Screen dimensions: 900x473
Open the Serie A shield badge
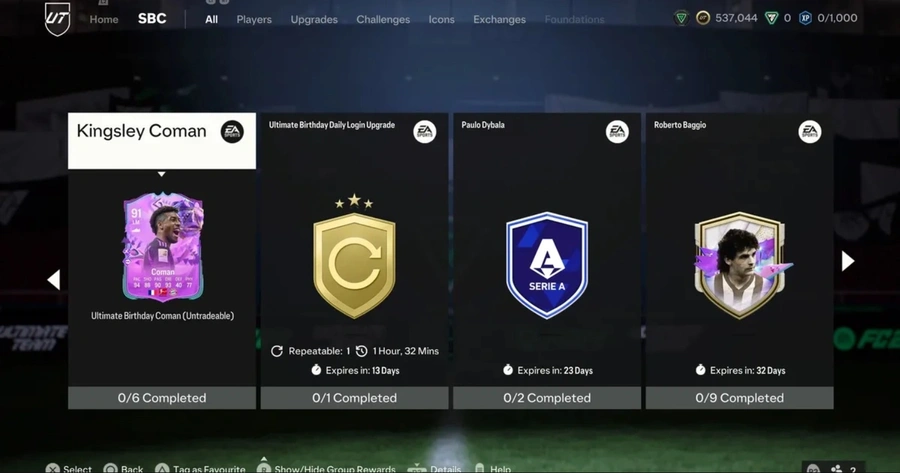[x=546, y=265]
